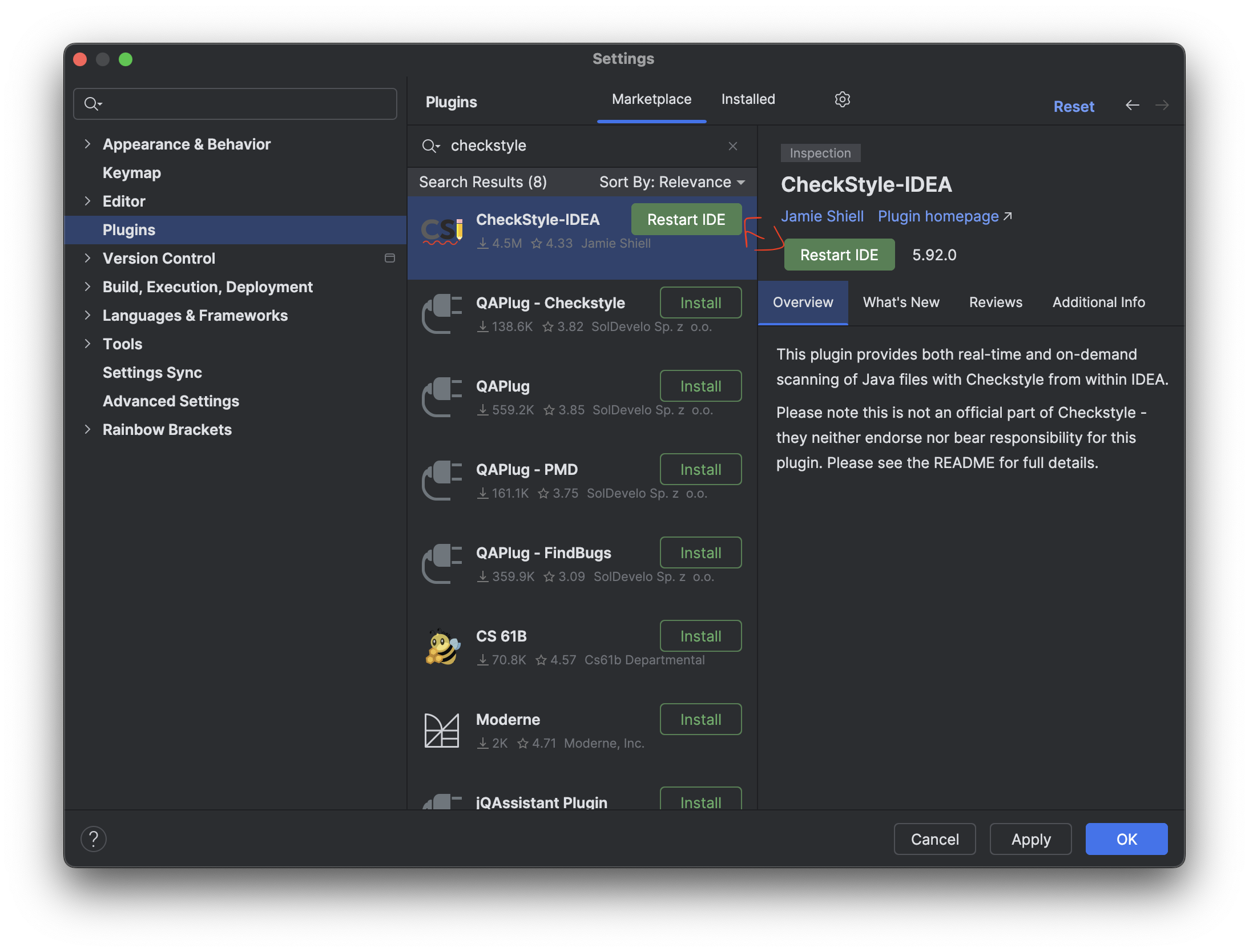Image resolution: width=1249 pixels, height=952 pixels.
Task: Focus the plugin search field with checkstyle
Action: click(582, 146)
